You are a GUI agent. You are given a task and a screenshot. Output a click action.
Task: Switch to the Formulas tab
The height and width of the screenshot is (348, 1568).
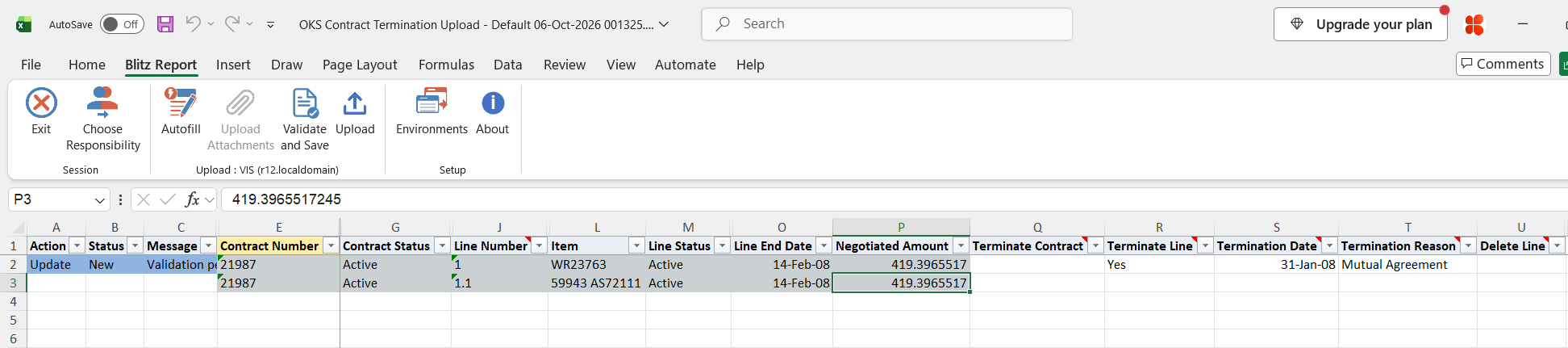[446, 65]
